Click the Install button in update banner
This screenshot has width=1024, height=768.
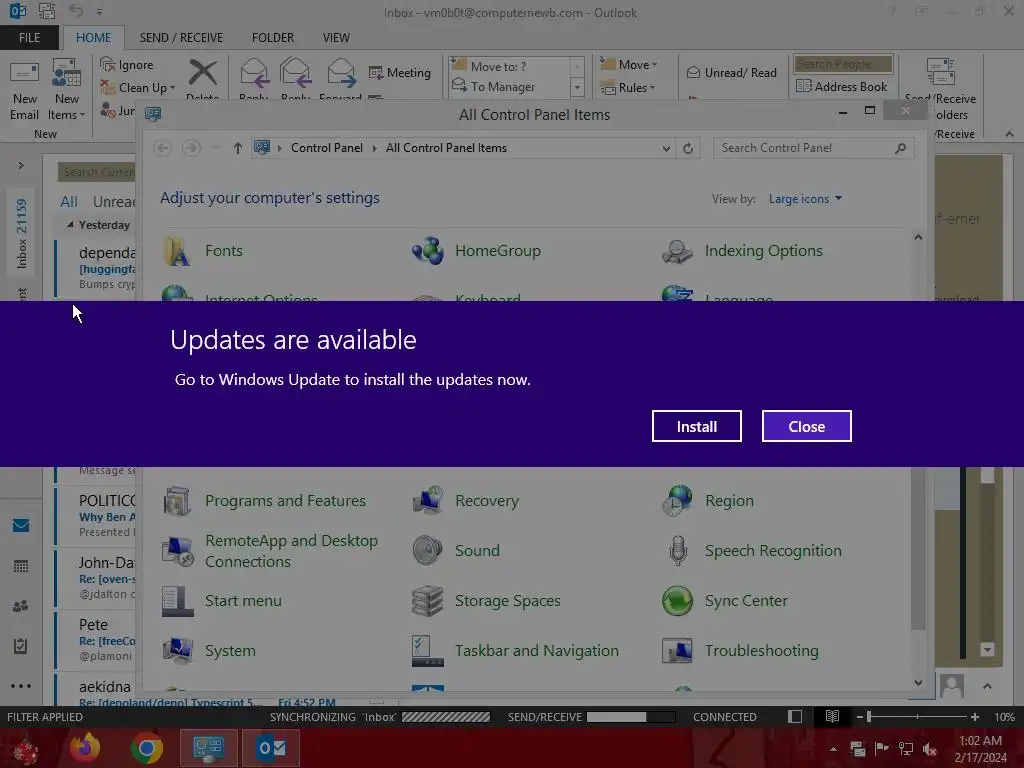click(x=696, y=426)
